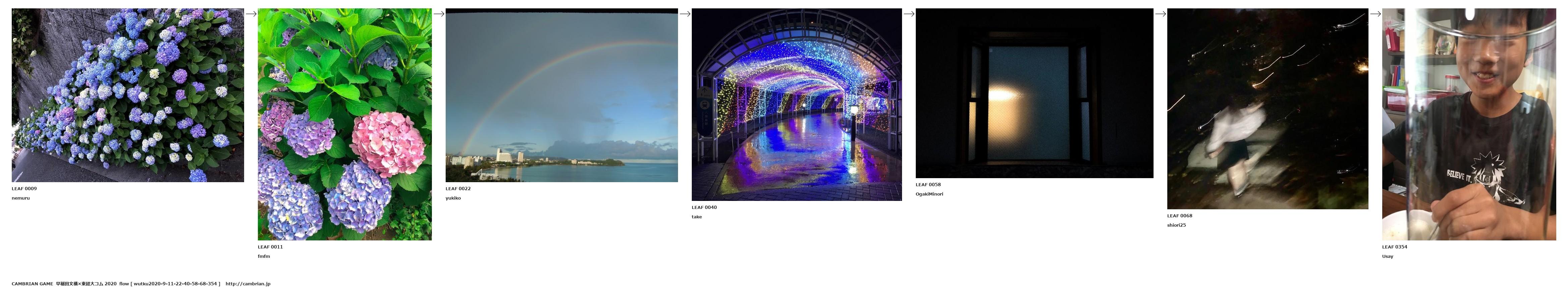
Task: Click the arrow after the dark window photo
Action: point(1160,13)
